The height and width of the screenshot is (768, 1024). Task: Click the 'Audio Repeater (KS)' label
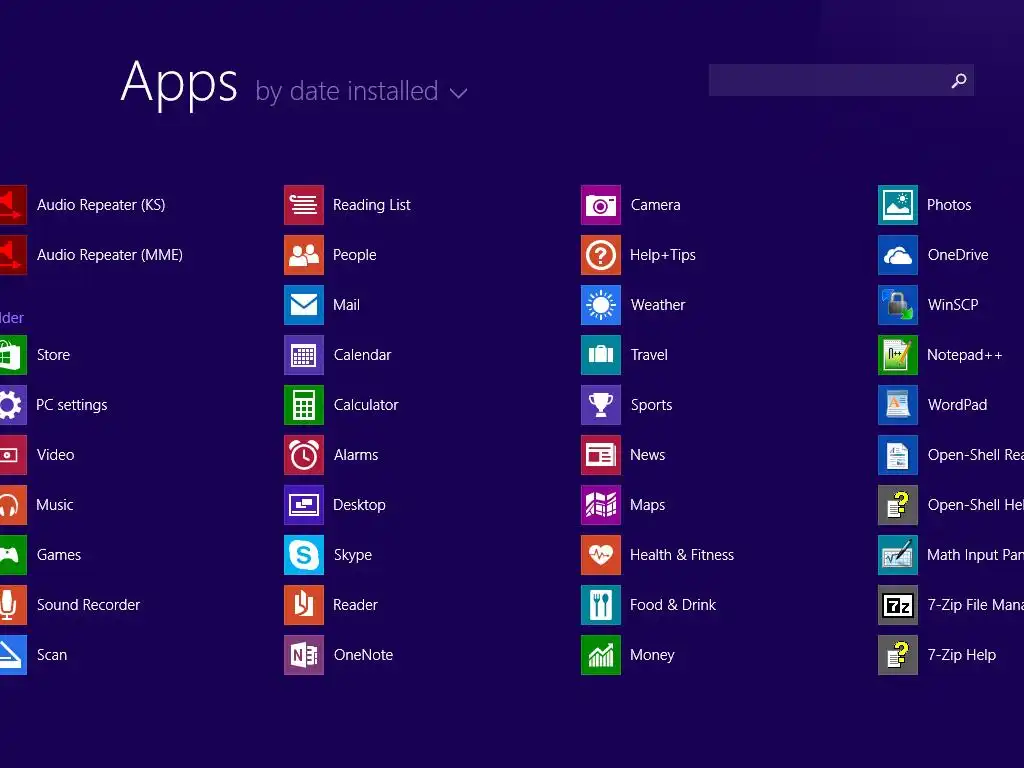(x=101, y=205)
